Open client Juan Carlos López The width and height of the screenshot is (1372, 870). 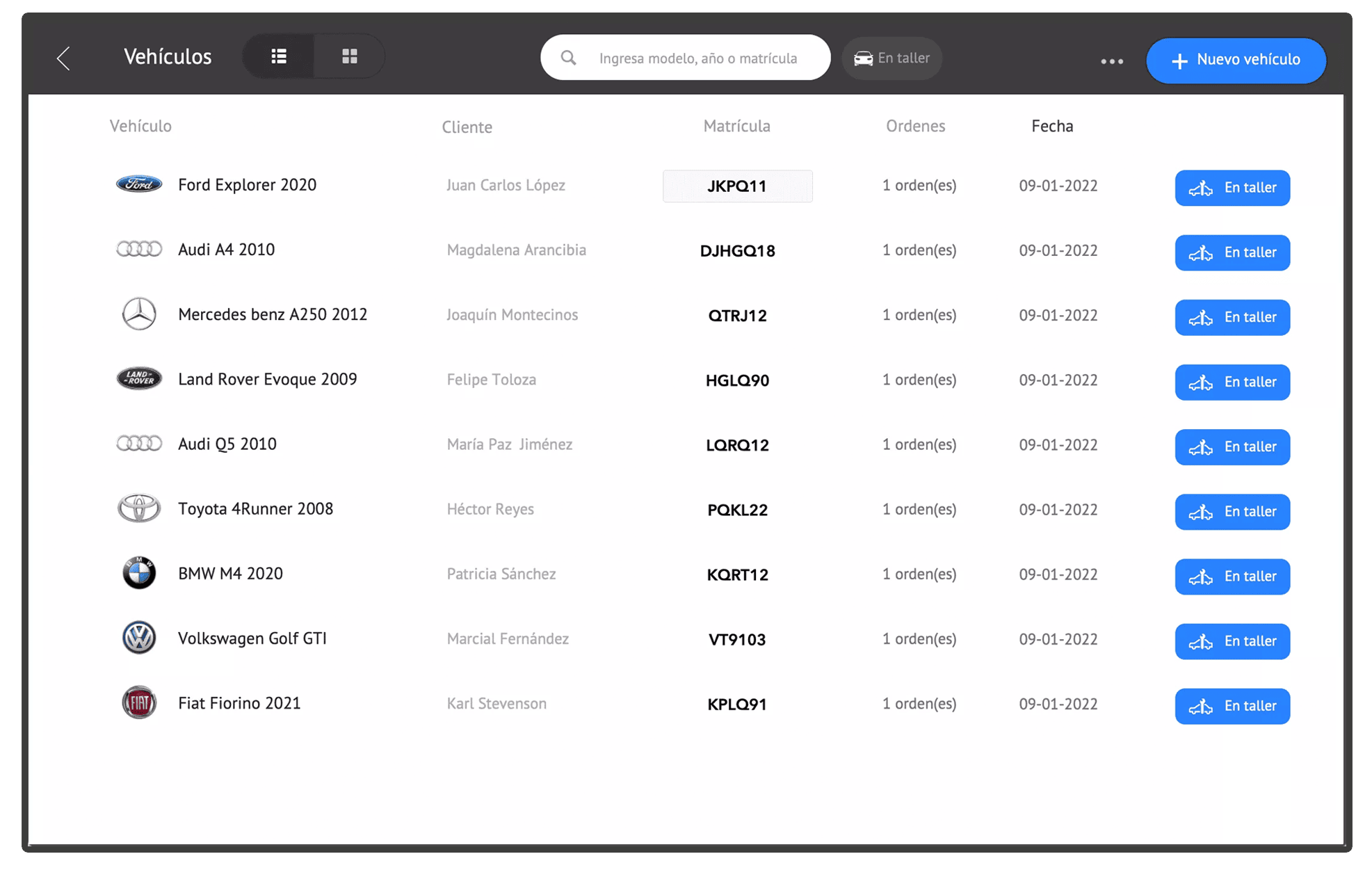[x=506, y=185]
